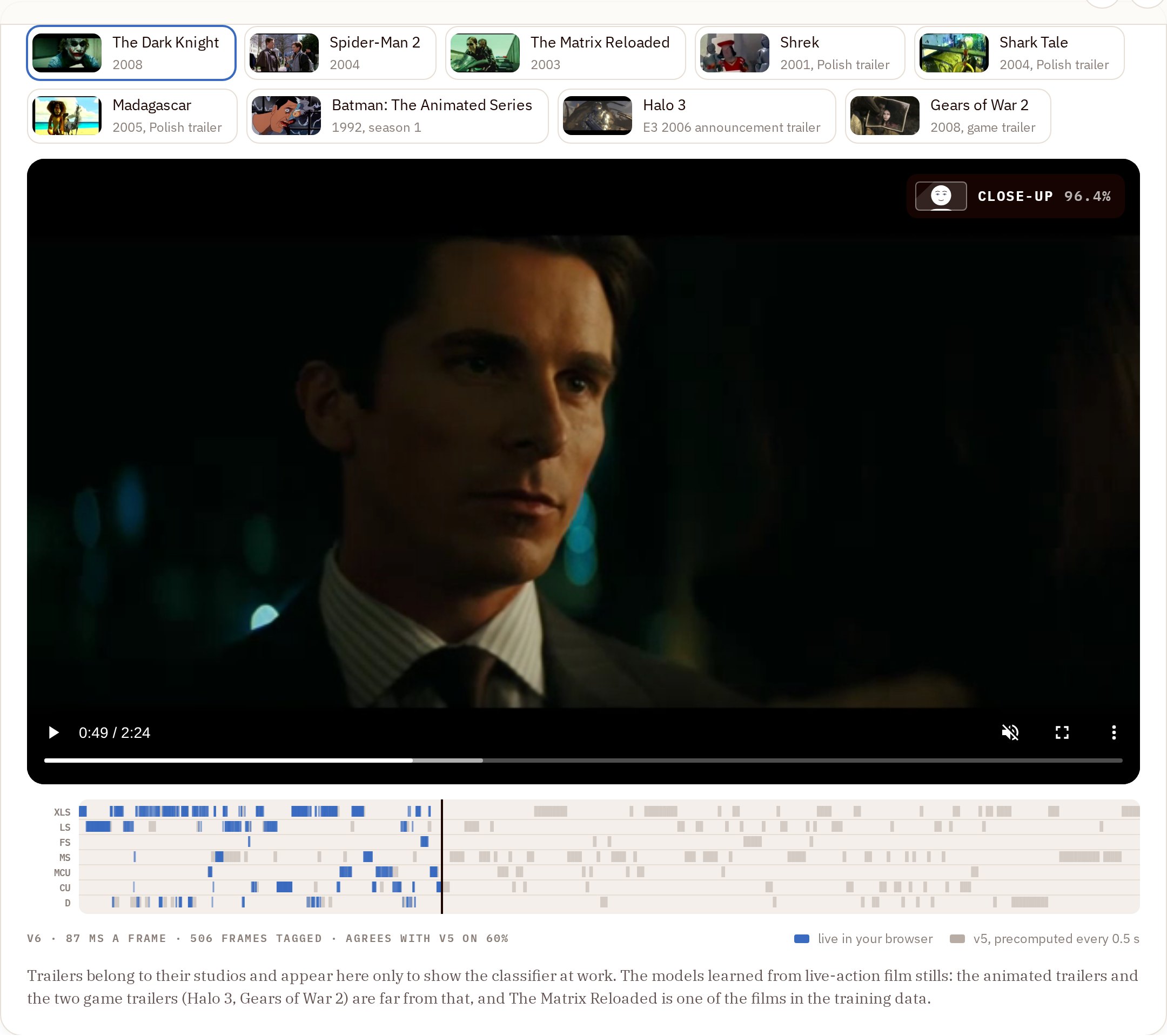The width and height of the screenshot is (1167, 1036).
Task: Click the D timeline row label
Action: pos(68,904)
